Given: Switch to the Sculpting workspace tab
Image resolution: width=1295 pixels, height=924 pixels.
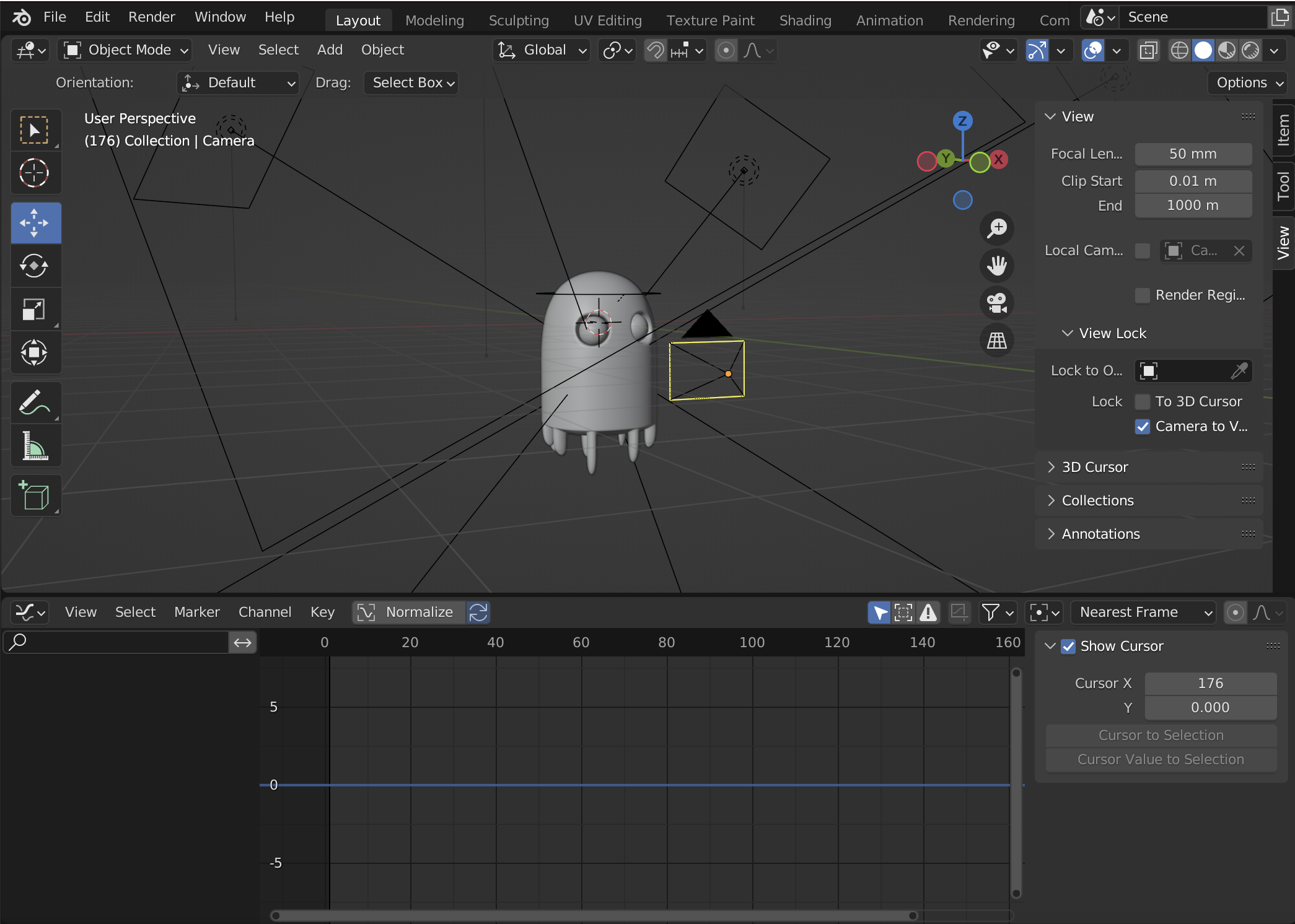Looking at the screenshot, I should pos(519,20).
